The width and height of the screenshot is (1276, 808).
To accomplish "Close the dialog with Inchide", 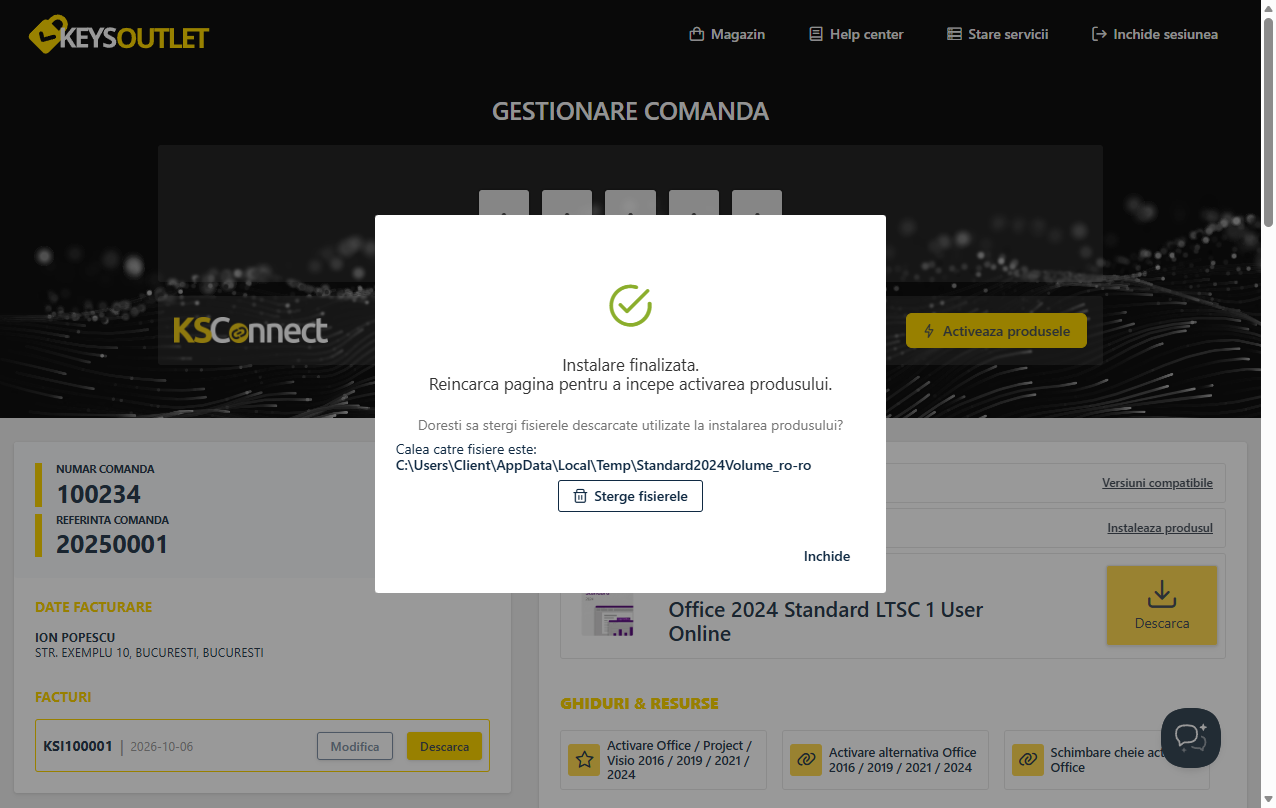I will coord(827,556).
